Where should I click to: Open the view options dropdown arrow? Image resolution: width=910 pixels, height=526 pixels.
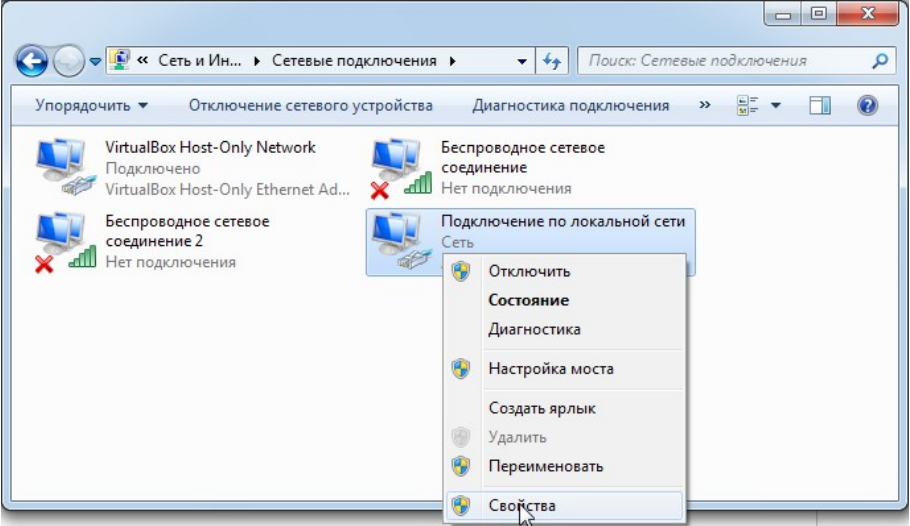[x=776, y=106]
